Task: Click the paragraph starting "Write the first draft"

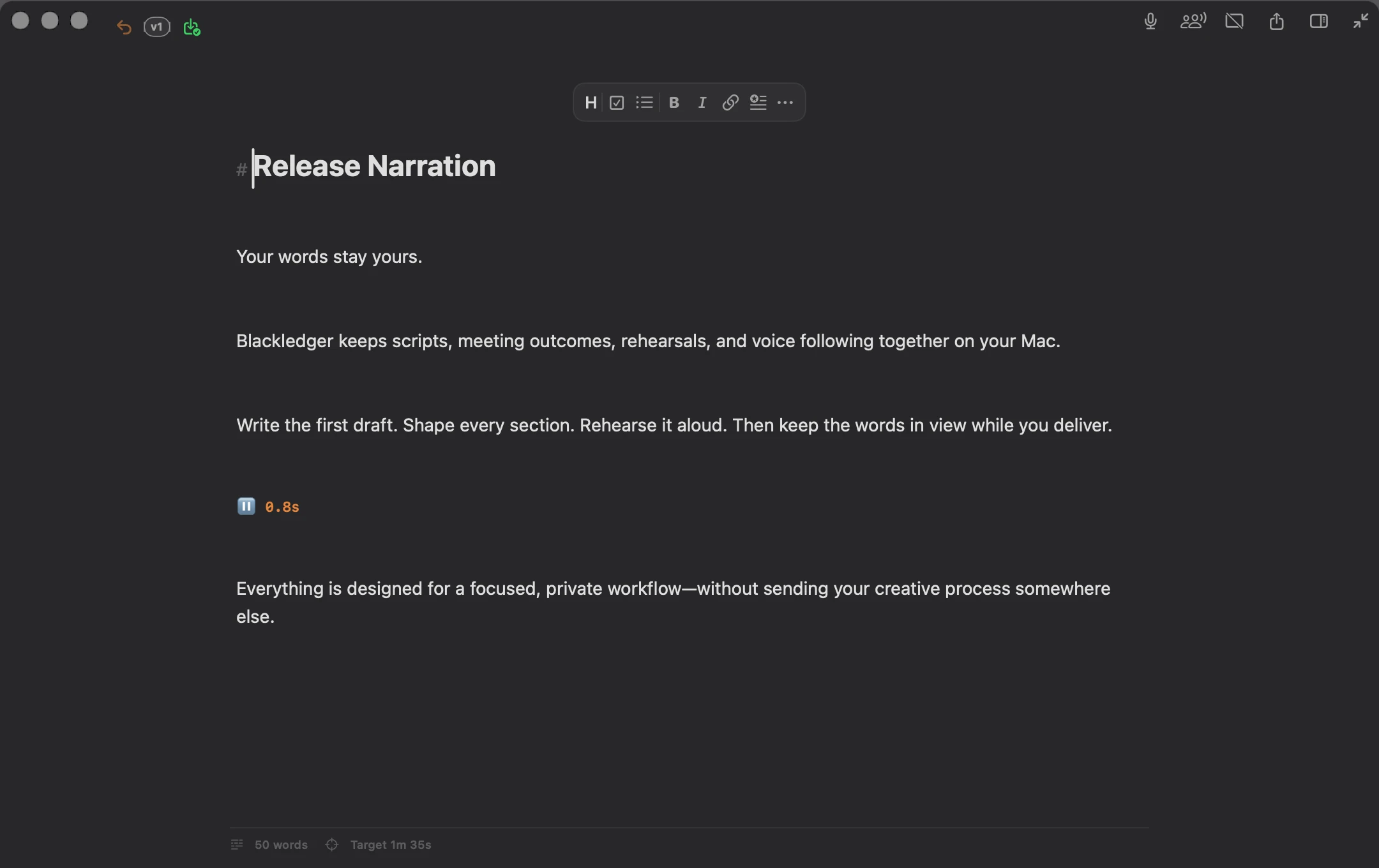Action: 674,425
